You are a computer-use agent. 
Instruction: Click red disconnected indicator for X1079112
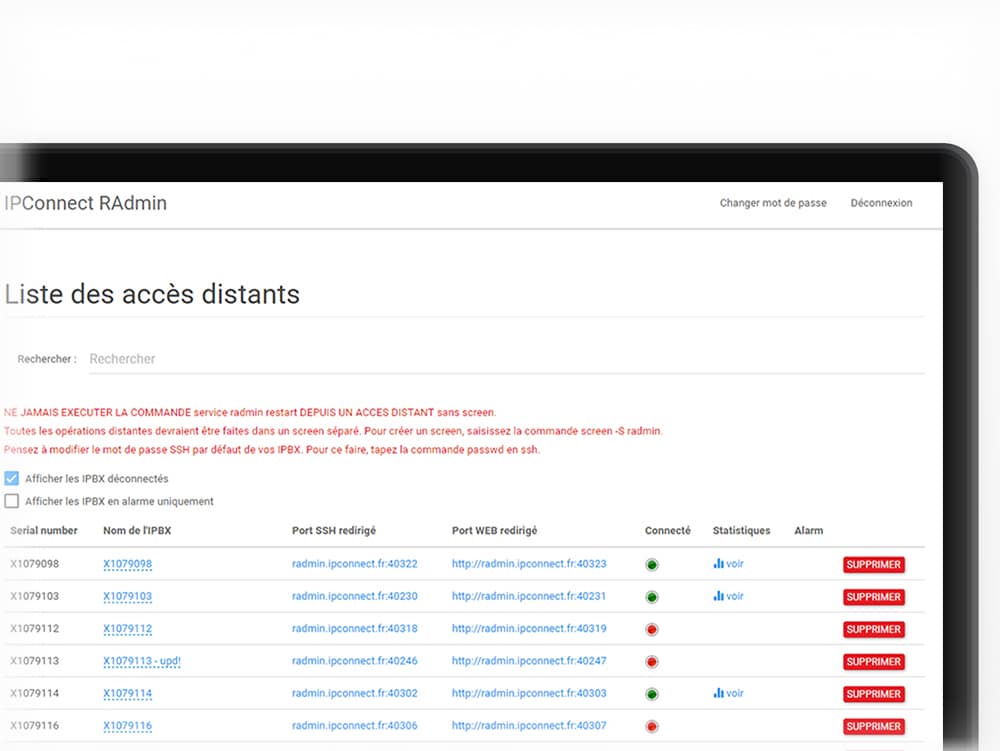(x=652, y=630)
